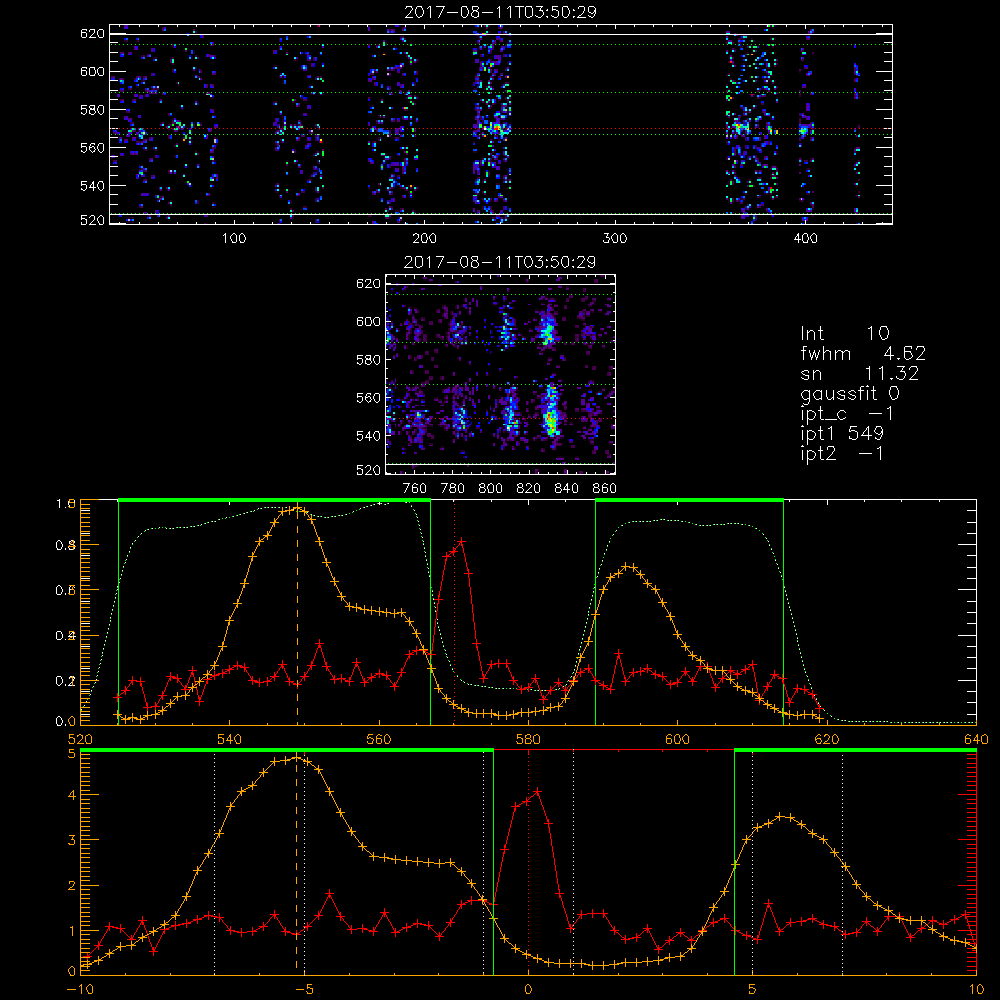Image resolution: width=1000 pixels, height=1000 pixels.
Task: Click y-axis label 0.8 of profile plot
Action: click(x=66, y=545)
